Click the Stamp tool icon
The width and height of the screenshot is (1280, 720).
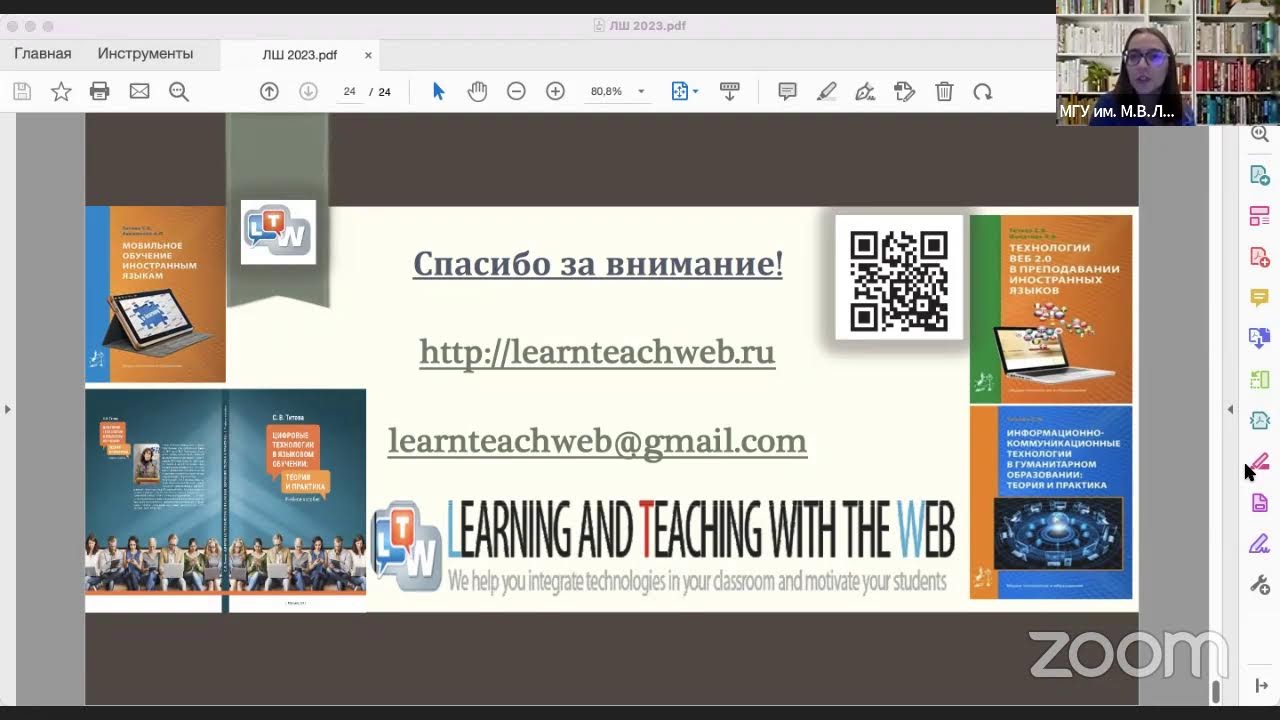tap(904, 92)
